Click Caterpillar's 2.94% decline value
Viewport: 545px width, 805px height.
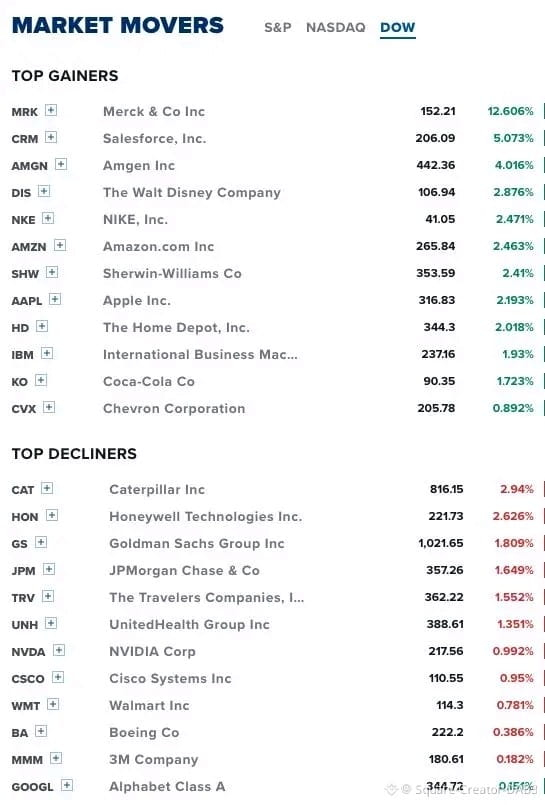point(517,489)
